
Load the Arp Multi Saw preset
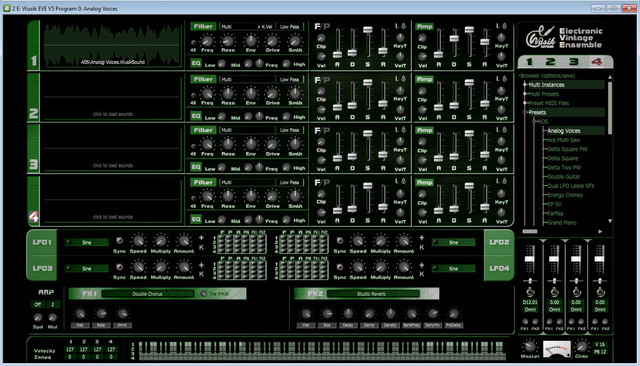point(564,140)
